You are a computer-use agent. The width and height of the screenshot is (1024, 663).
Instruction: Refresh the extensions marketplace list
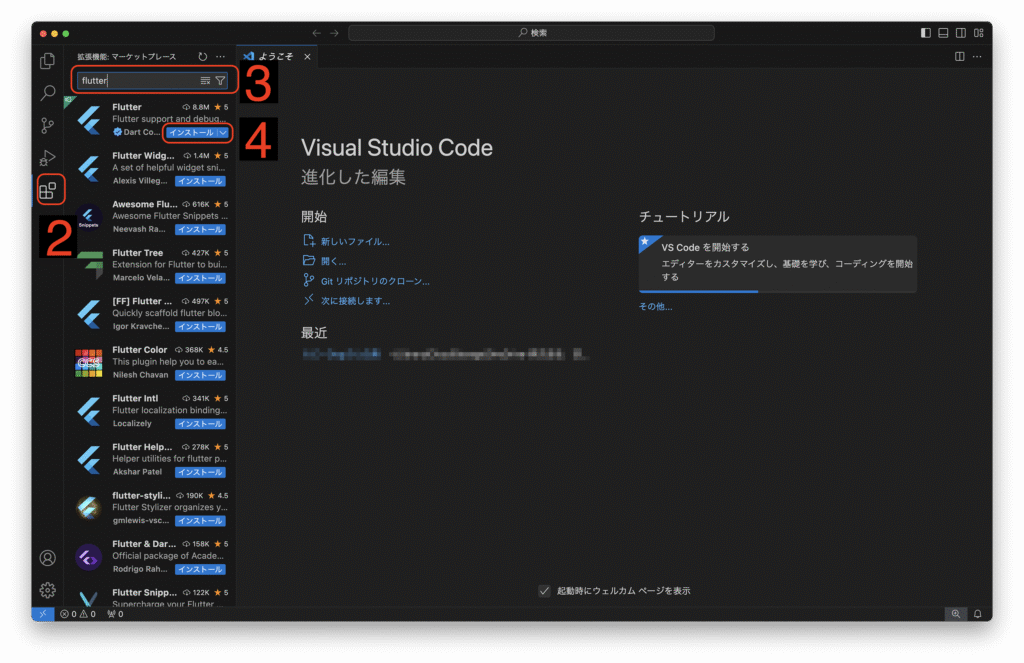tap(202, 57)
